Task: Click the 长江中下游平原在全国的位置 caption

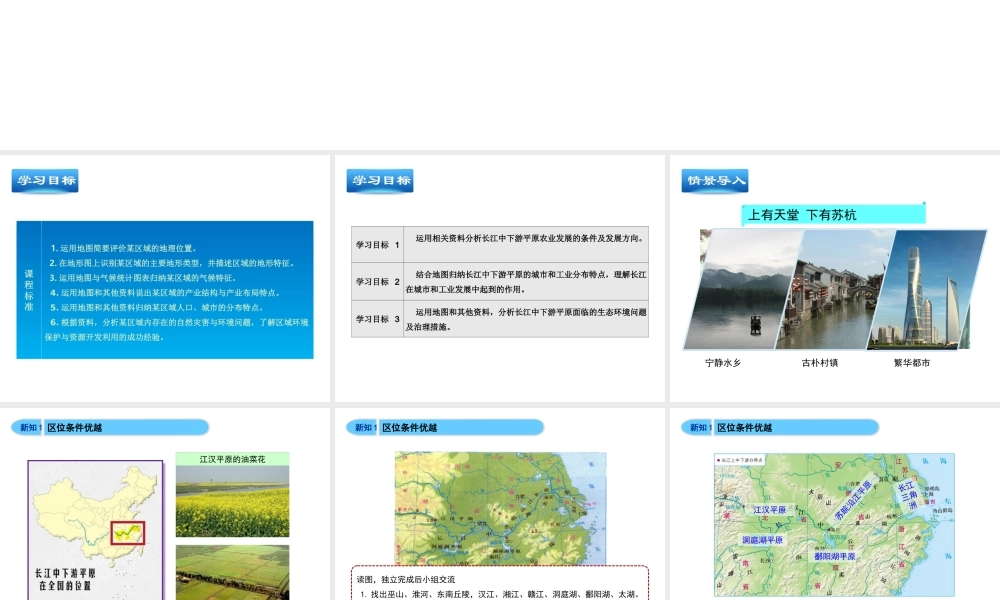Action: click(x=64, y=580)
